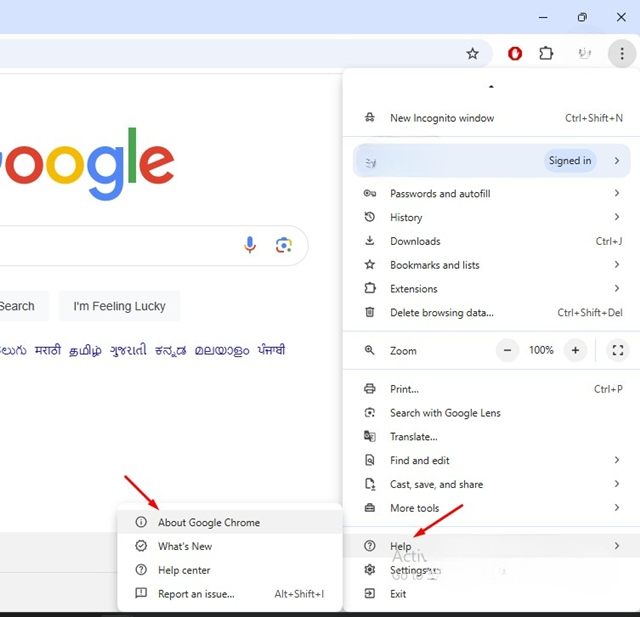640x617 pixels.
Task: Expand Cast, save, and share chevron
Action: (x=617, y=484)
